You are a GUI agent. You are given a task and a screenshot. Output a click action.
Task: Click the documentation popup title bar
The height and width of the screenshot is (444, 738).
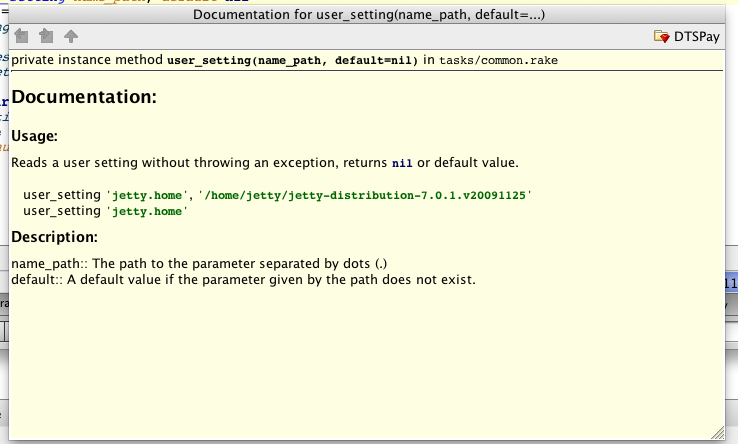pyautogui.click(x=367, y=15)
